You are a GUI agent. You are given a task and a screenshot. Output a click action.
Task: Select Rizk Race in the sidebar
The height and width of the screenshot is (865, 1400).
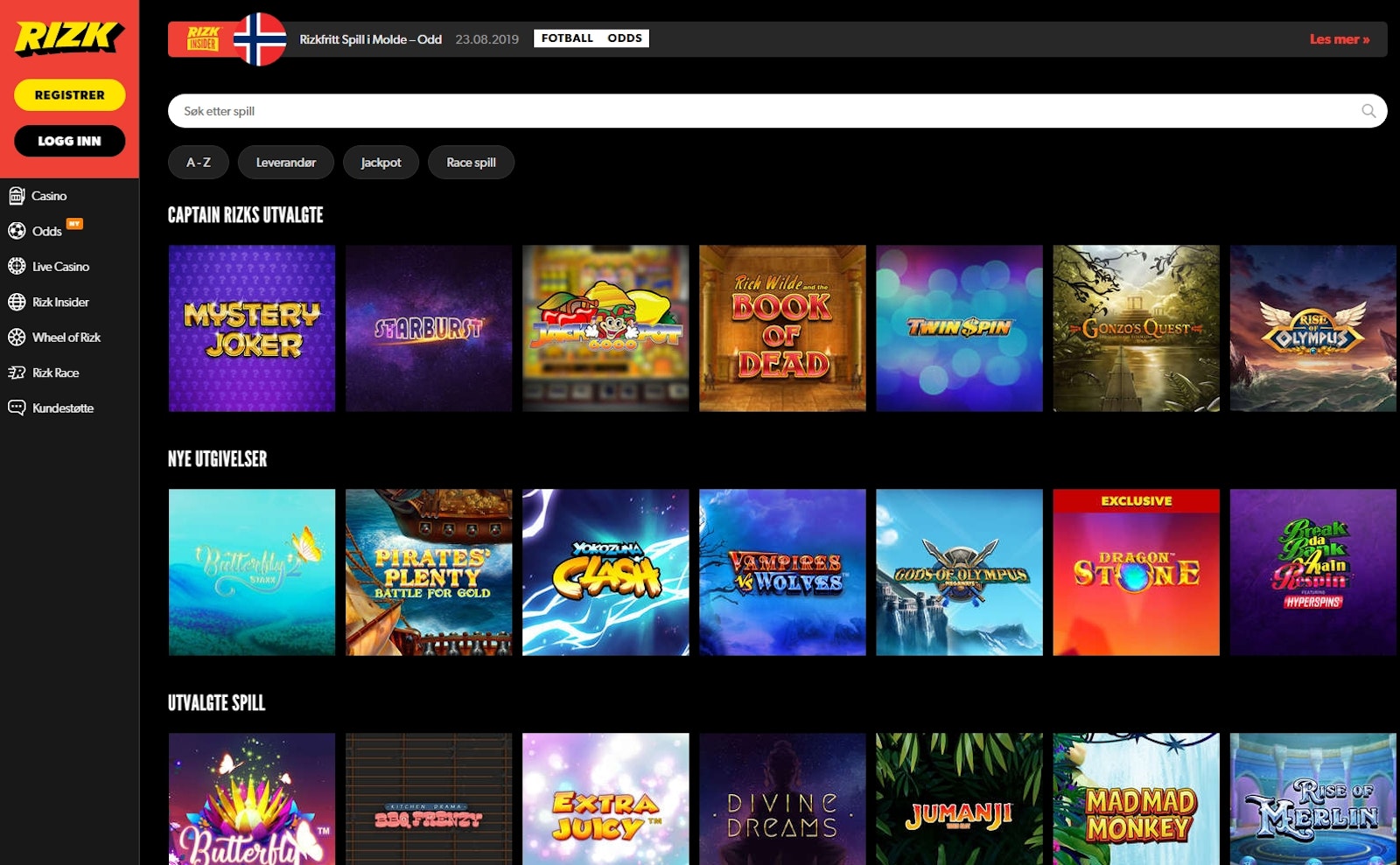tap(55, 372)
